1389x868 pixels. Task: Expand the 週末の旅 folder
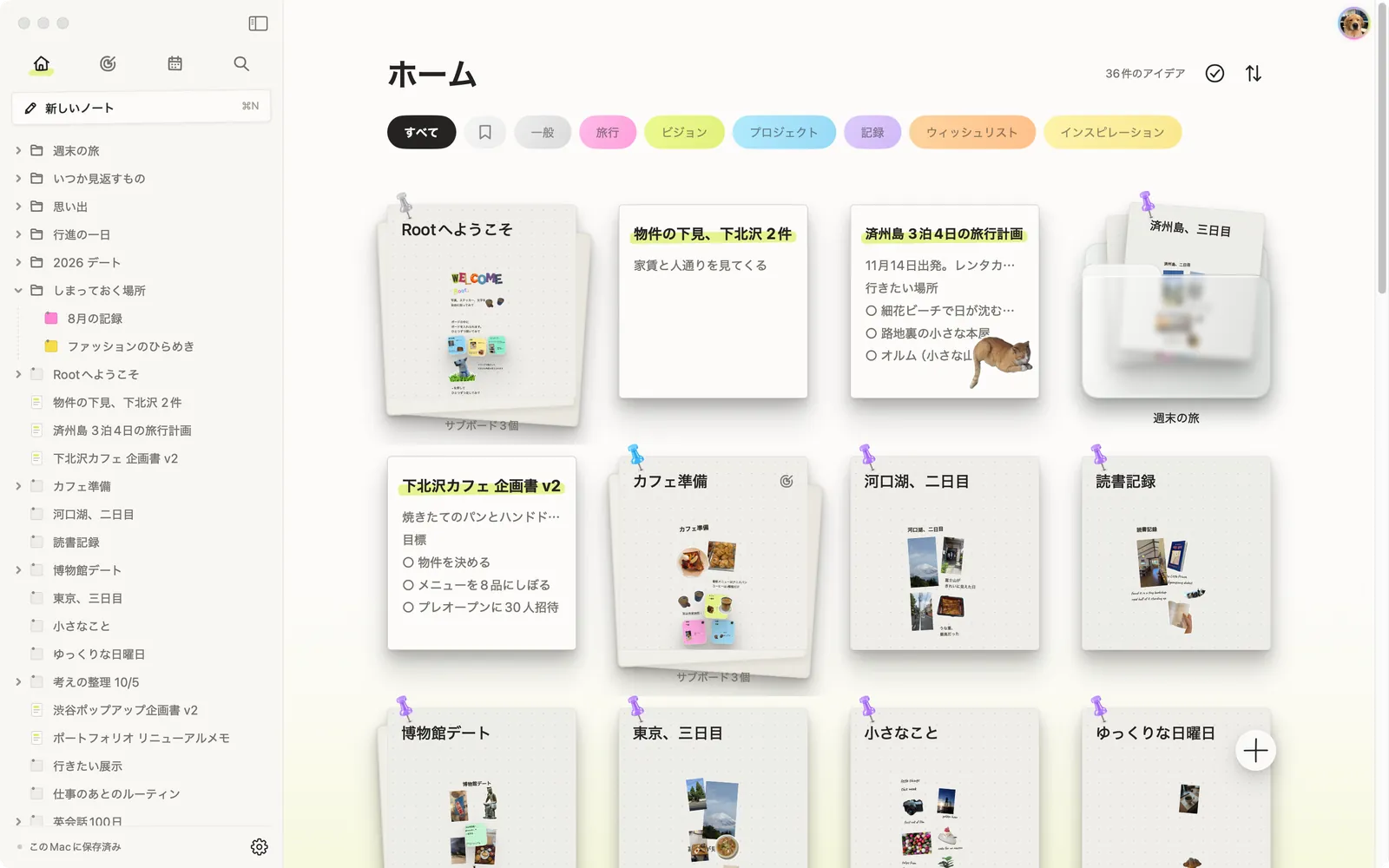point(18,151)
